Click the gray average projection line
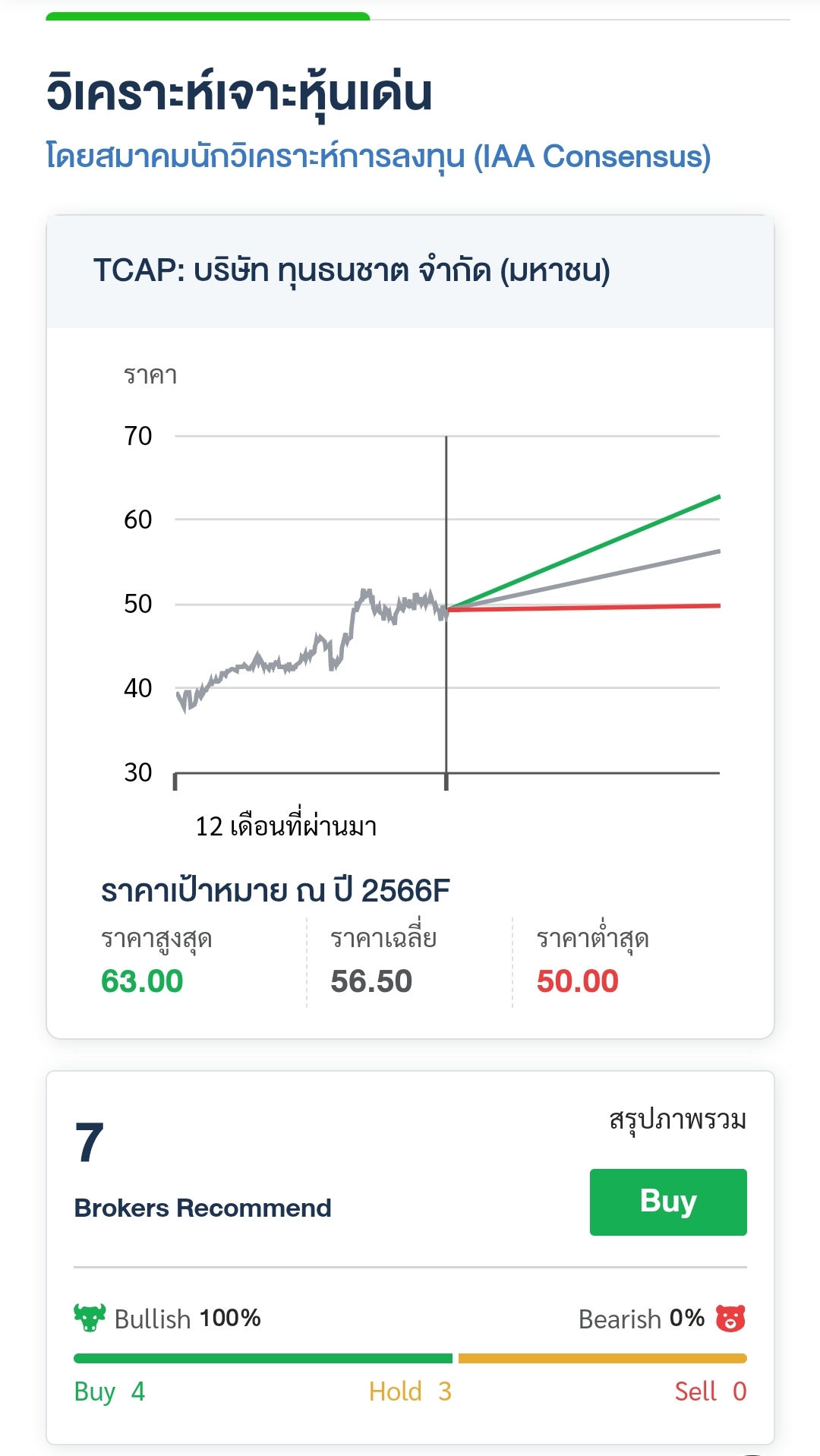The height and width of the screenshot is (1456, 820). [583, 580]
